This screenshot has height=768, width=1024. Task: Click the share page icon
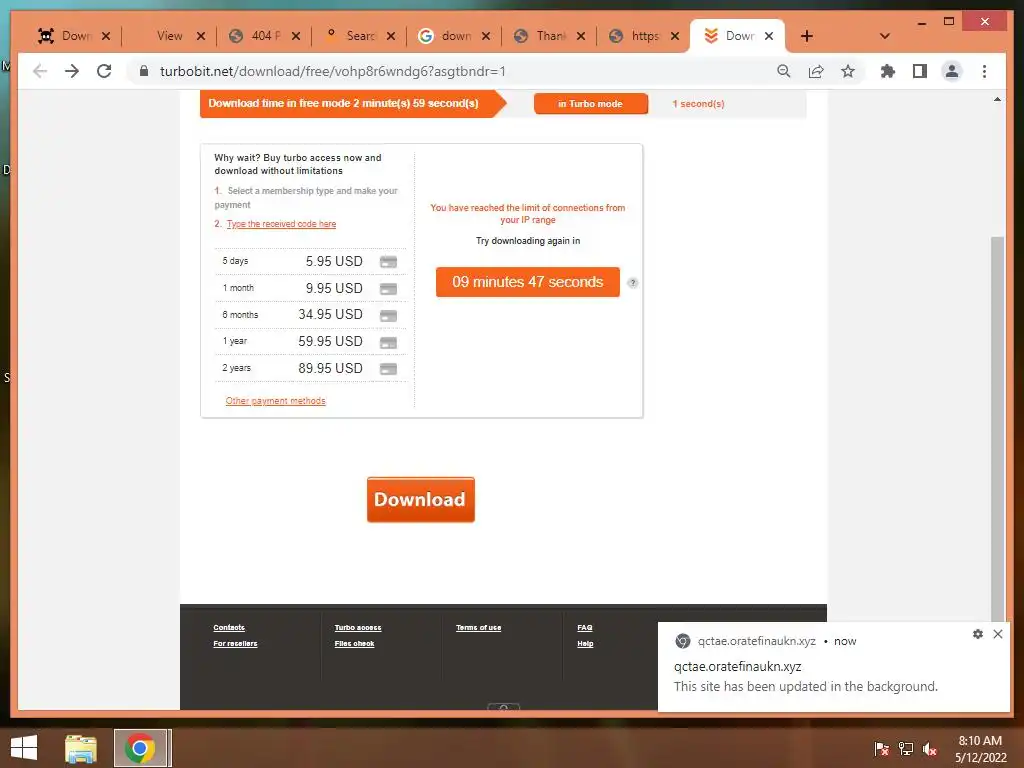point(816,71)
